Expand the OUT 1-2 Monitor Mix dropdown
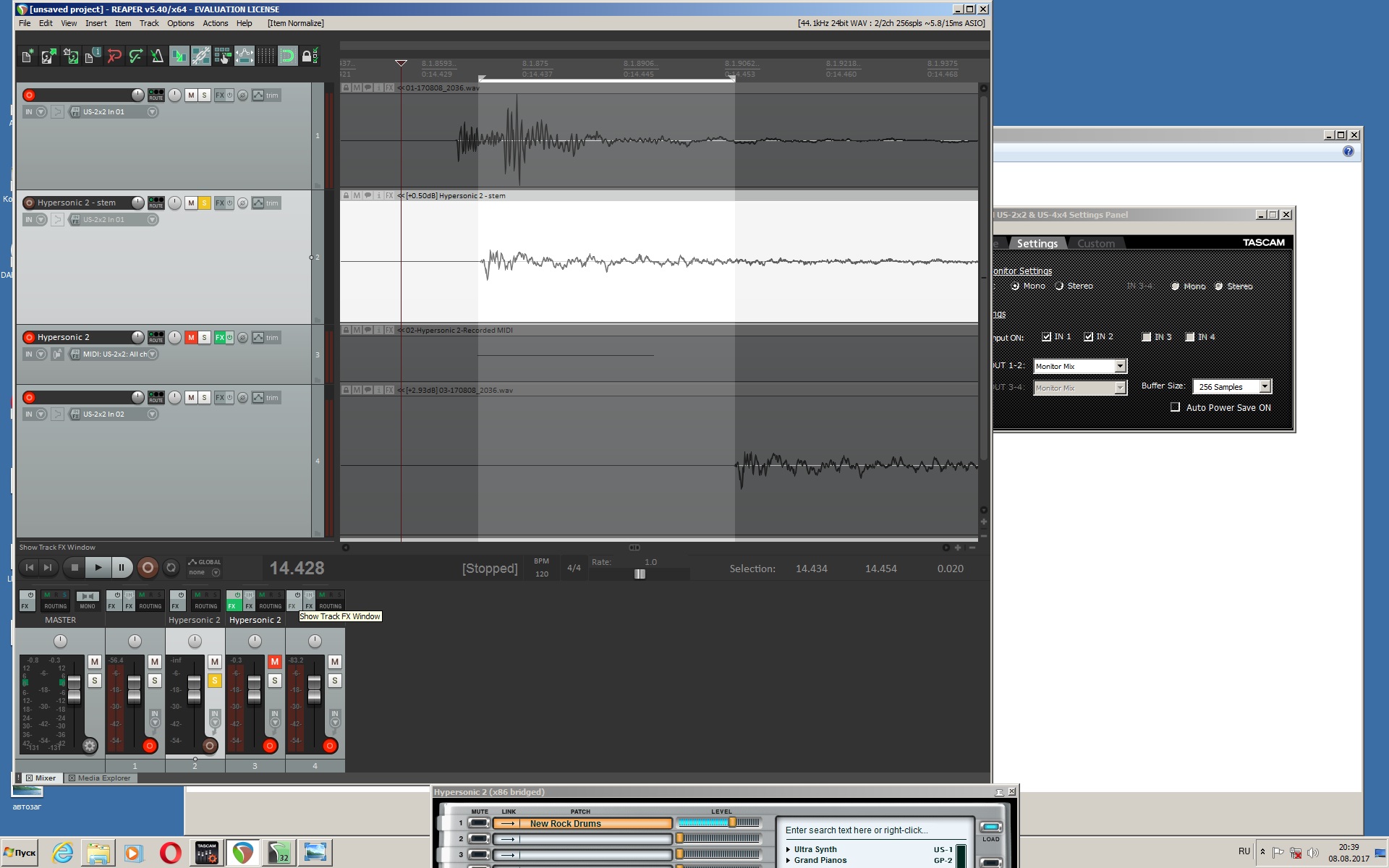Image resolution: width=1389 pixels, height=868 pixels. pos(1119,367)
